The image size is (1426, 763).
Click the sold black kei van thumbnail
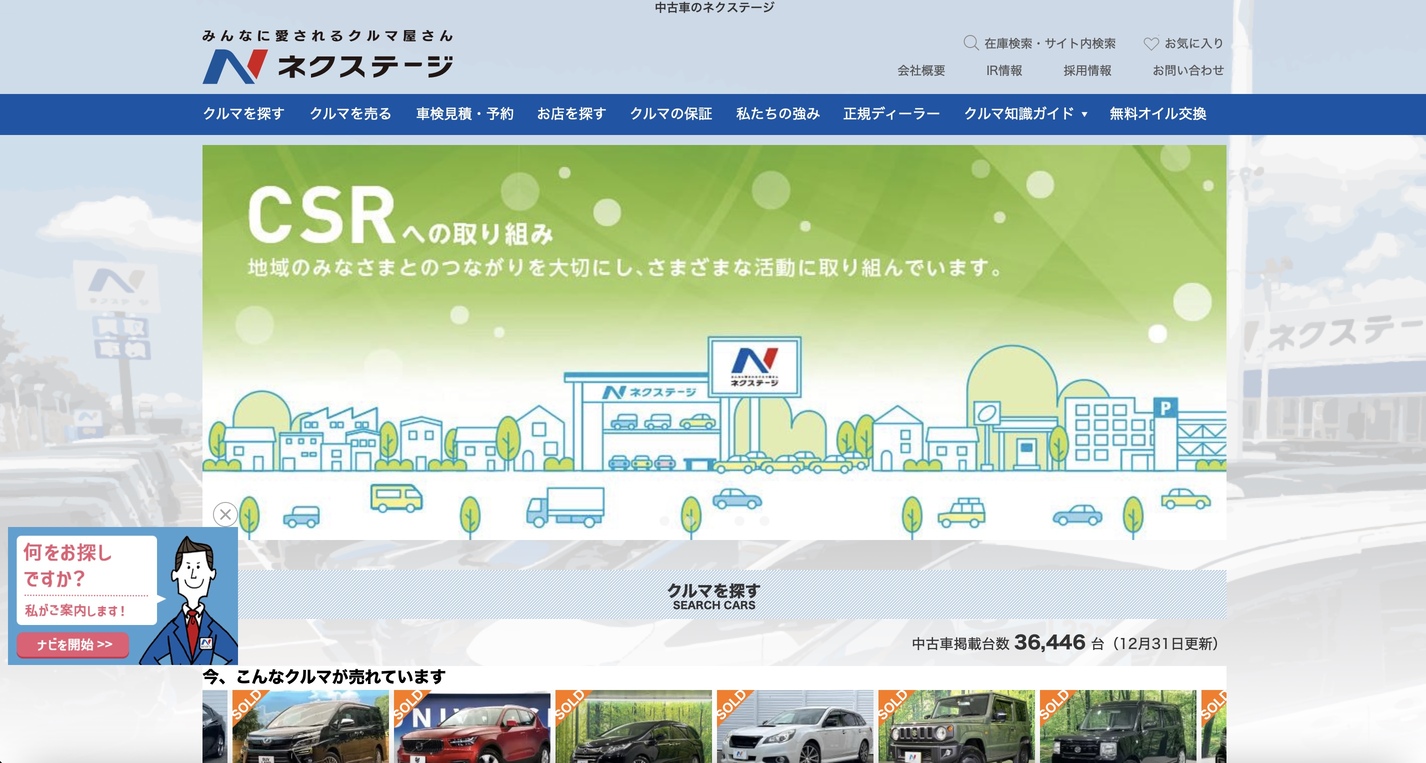coord(1118,727)
